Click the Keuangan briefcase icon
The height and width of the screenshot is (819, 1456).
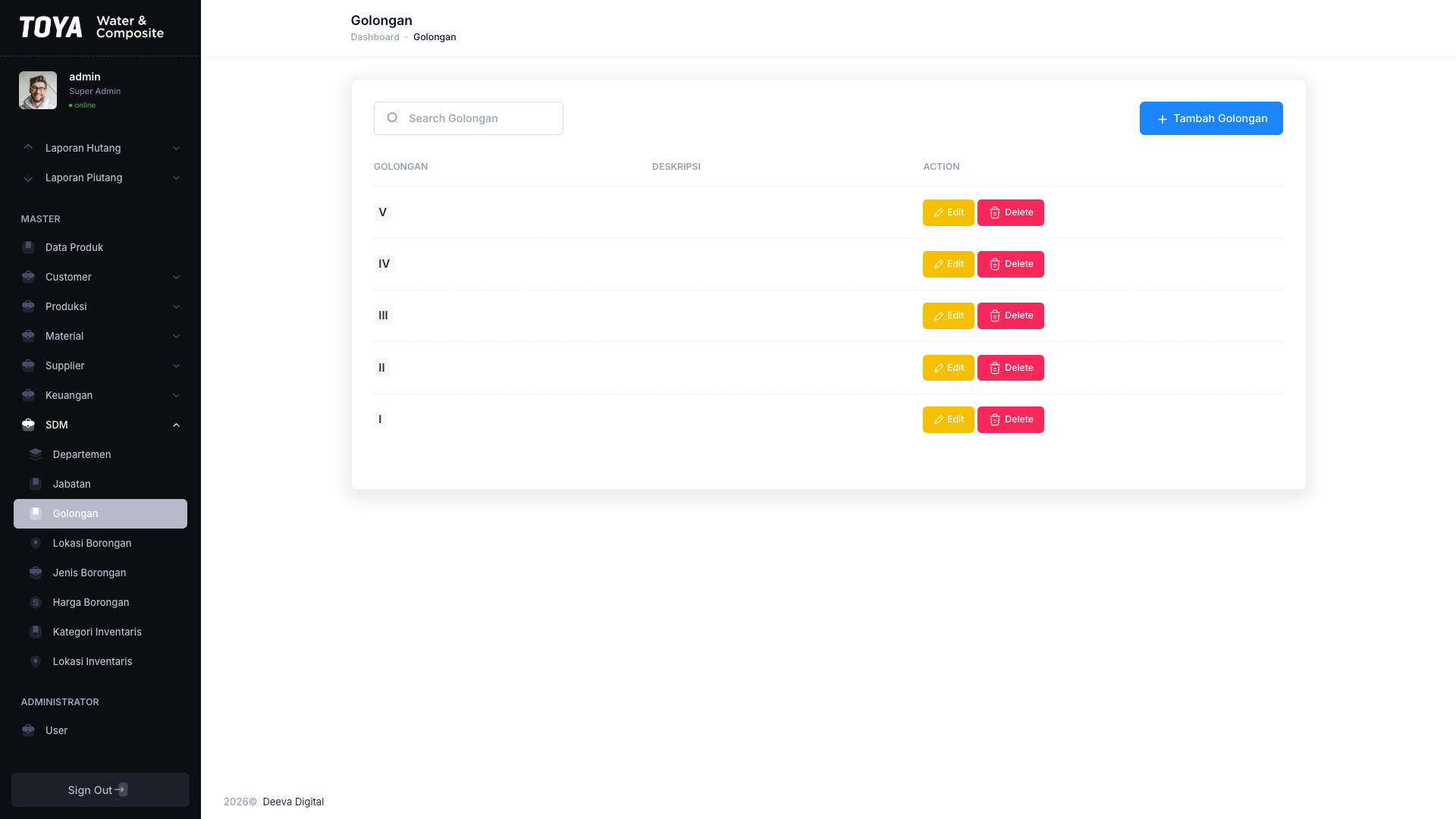tap(28, 395)
